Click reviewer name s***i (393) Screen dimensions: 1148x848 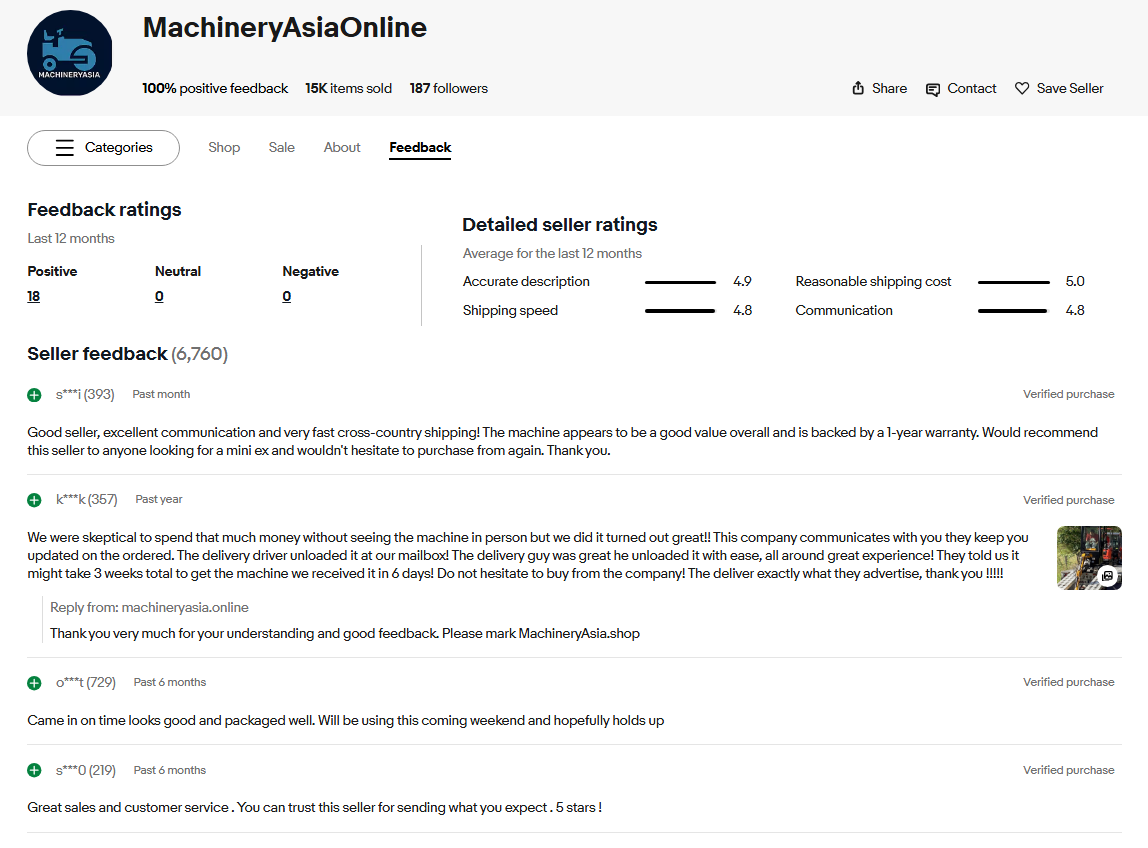pyautogui.click(x=85, y=395)
